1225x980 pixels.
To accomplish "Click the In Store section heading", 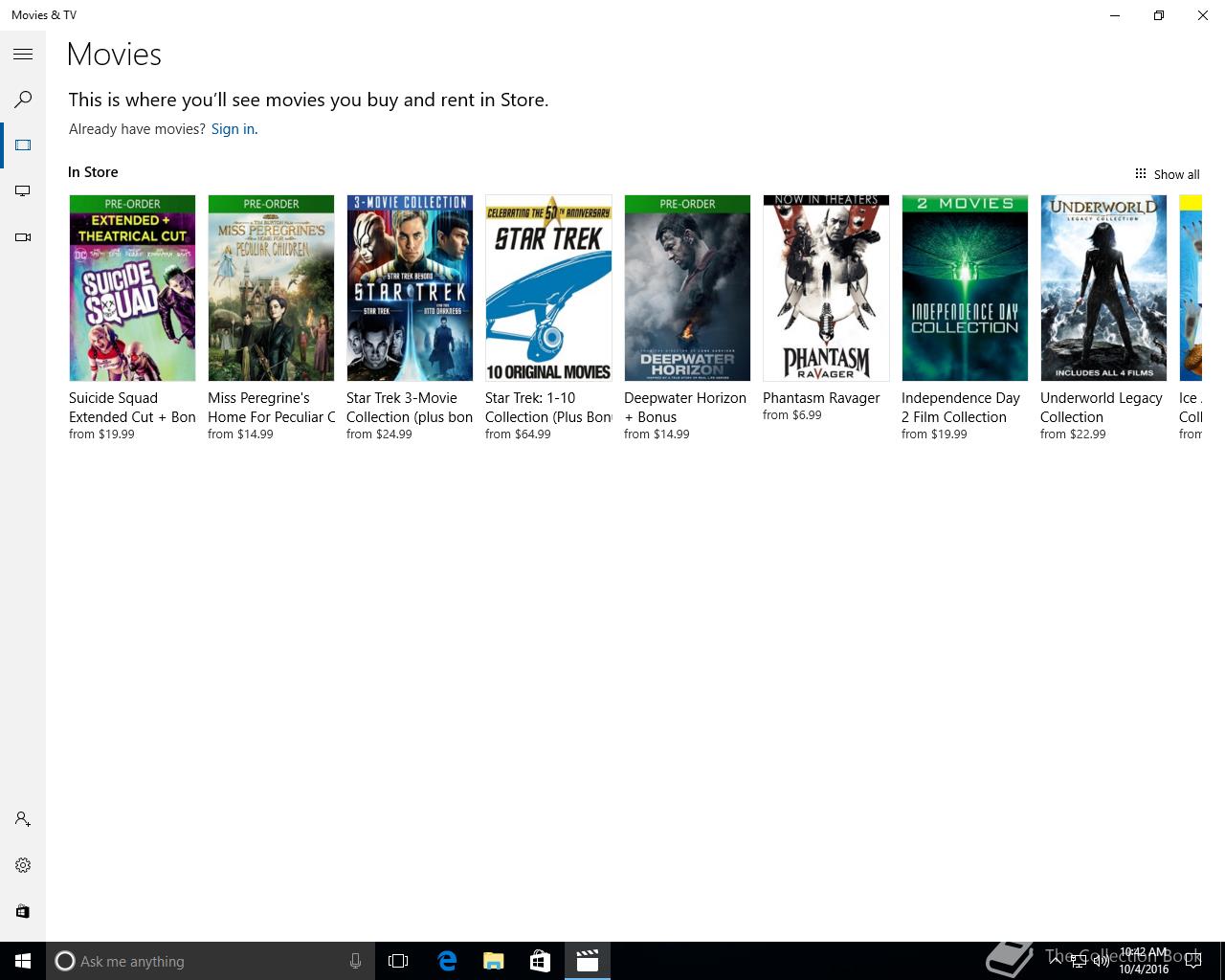I will [93, 172].
